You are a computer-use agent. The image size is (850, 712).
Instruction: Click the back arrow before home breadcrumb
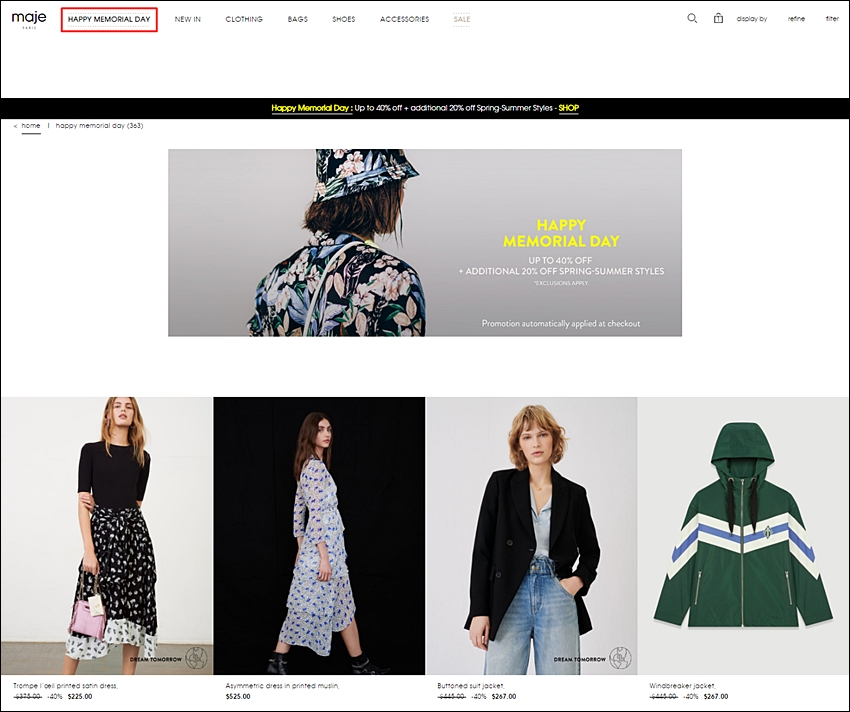(15, 126)
